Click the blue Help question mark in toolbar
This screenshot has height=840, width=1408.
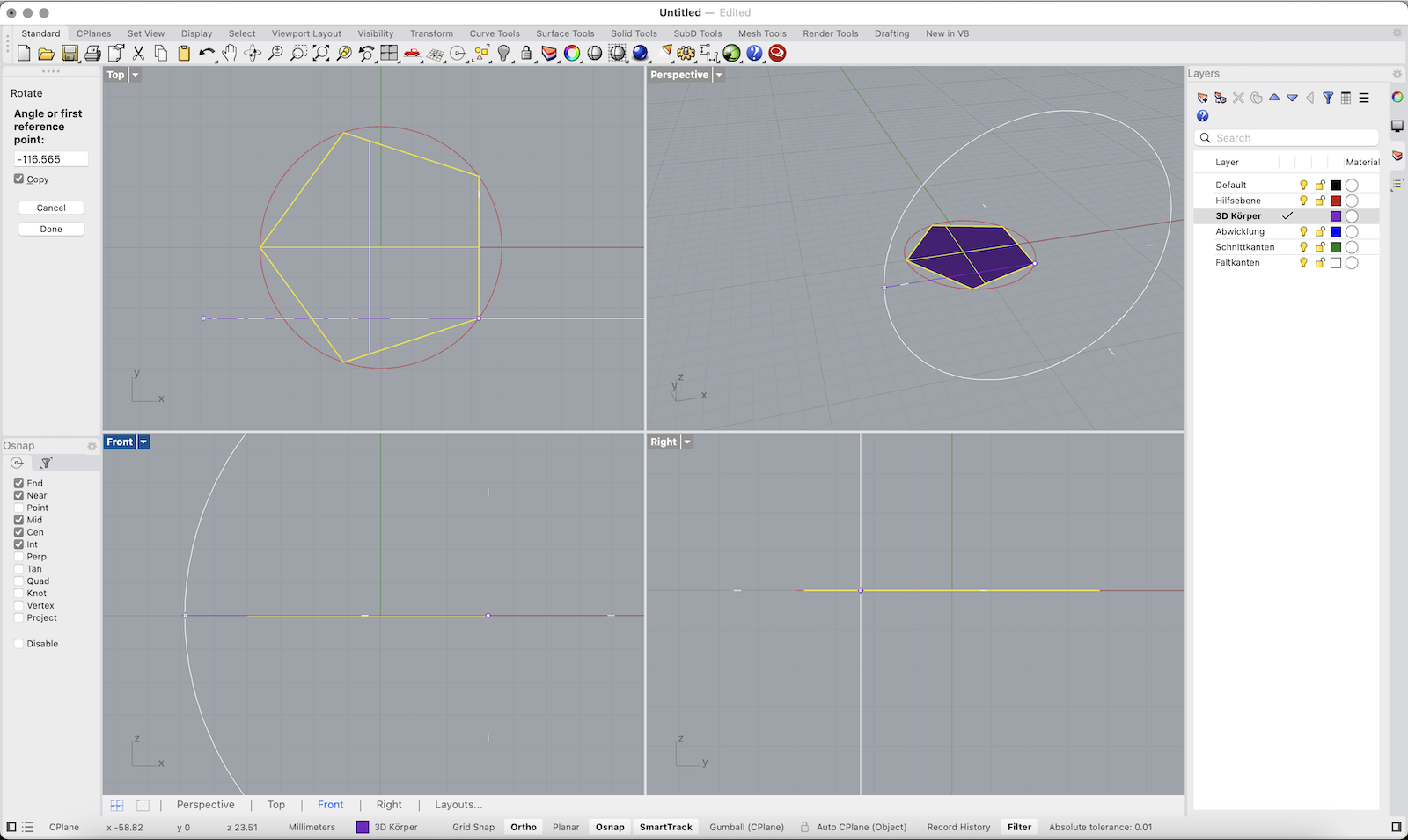coord(755,54)
